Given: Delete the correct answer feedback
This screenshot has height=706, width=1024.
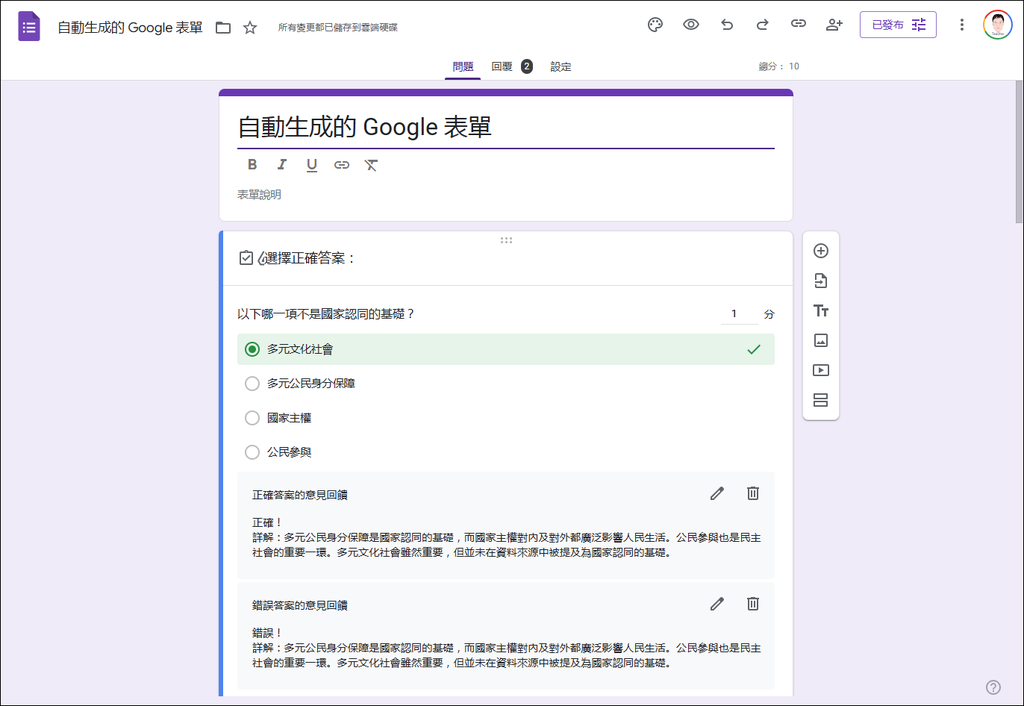Looking at the screenshot, I should 753,494.
